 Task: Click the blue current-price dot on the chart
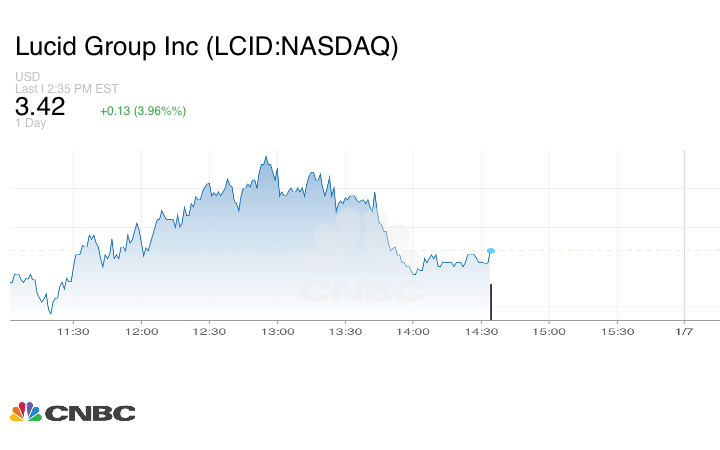coord(490,251)
